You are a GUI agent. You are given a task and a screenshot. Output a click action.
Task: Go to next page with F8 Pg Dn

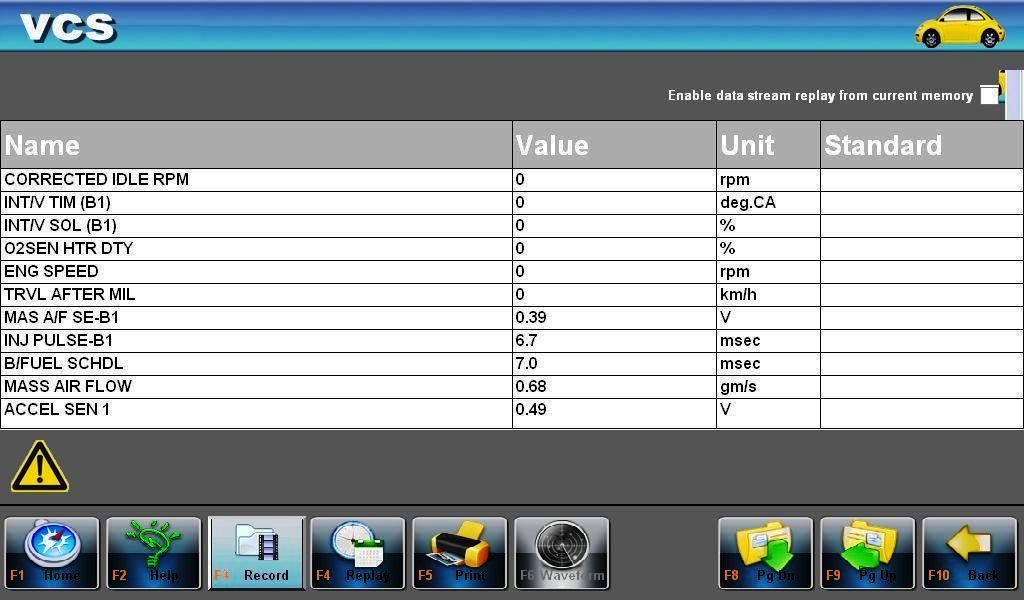click(x=765, y=553)
